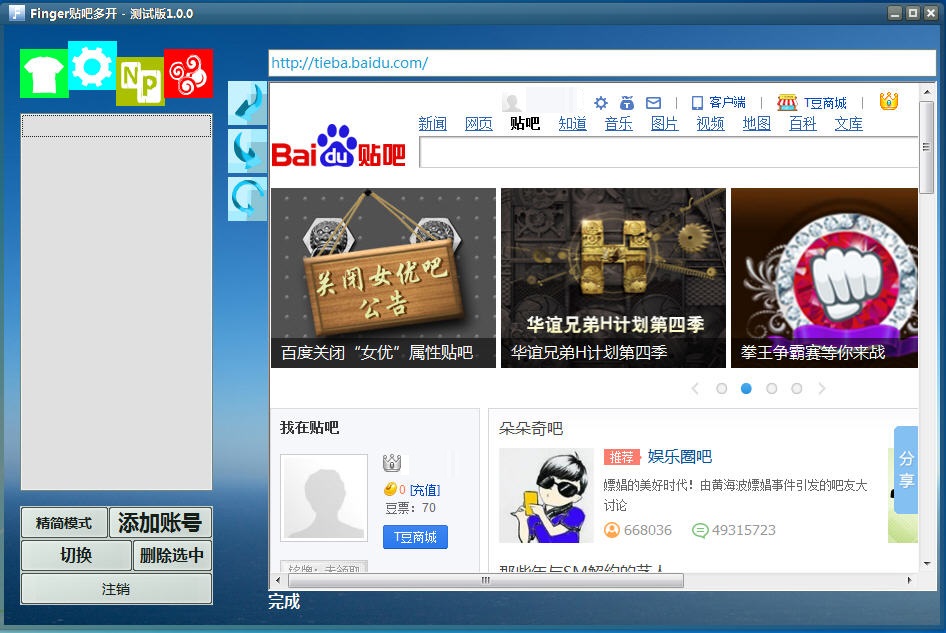Click the URL address bar
Image resolution: width=946 pixels, height=633 pixels.
tap(602, 63)
